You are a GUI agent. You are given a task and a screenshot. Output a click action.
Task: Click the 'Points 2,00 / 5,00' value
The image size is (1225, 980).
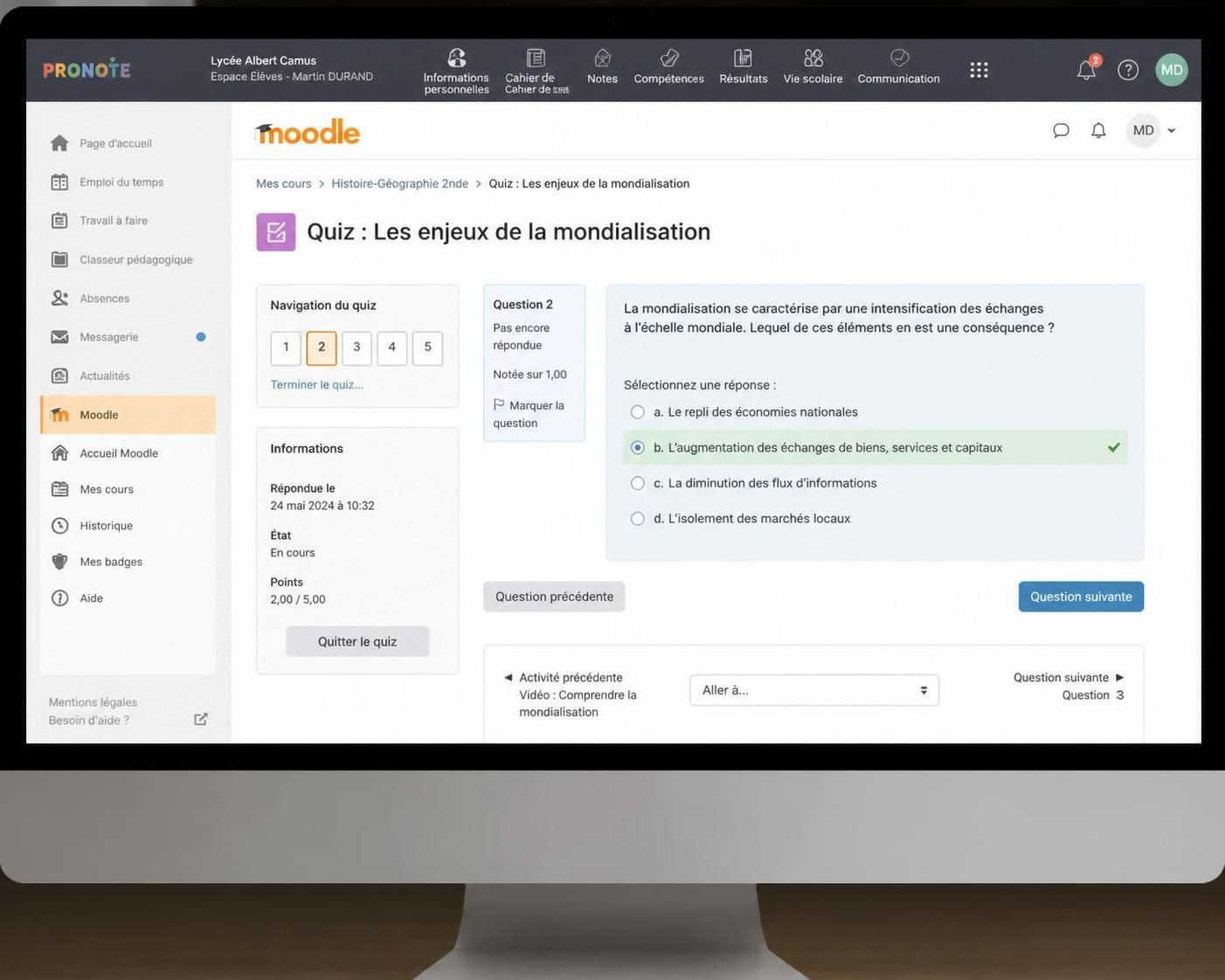(298, 599)
